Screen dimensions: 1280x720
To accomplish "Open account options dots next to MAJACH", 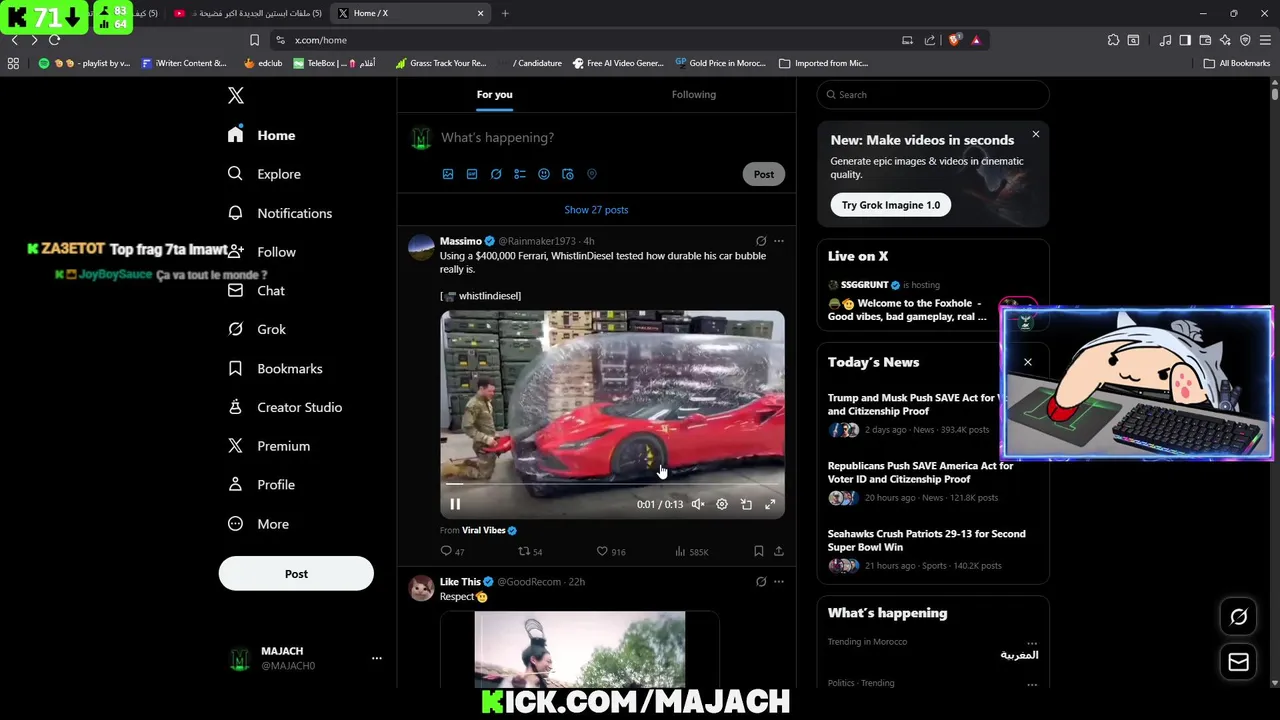I will (x=376, y=658).
